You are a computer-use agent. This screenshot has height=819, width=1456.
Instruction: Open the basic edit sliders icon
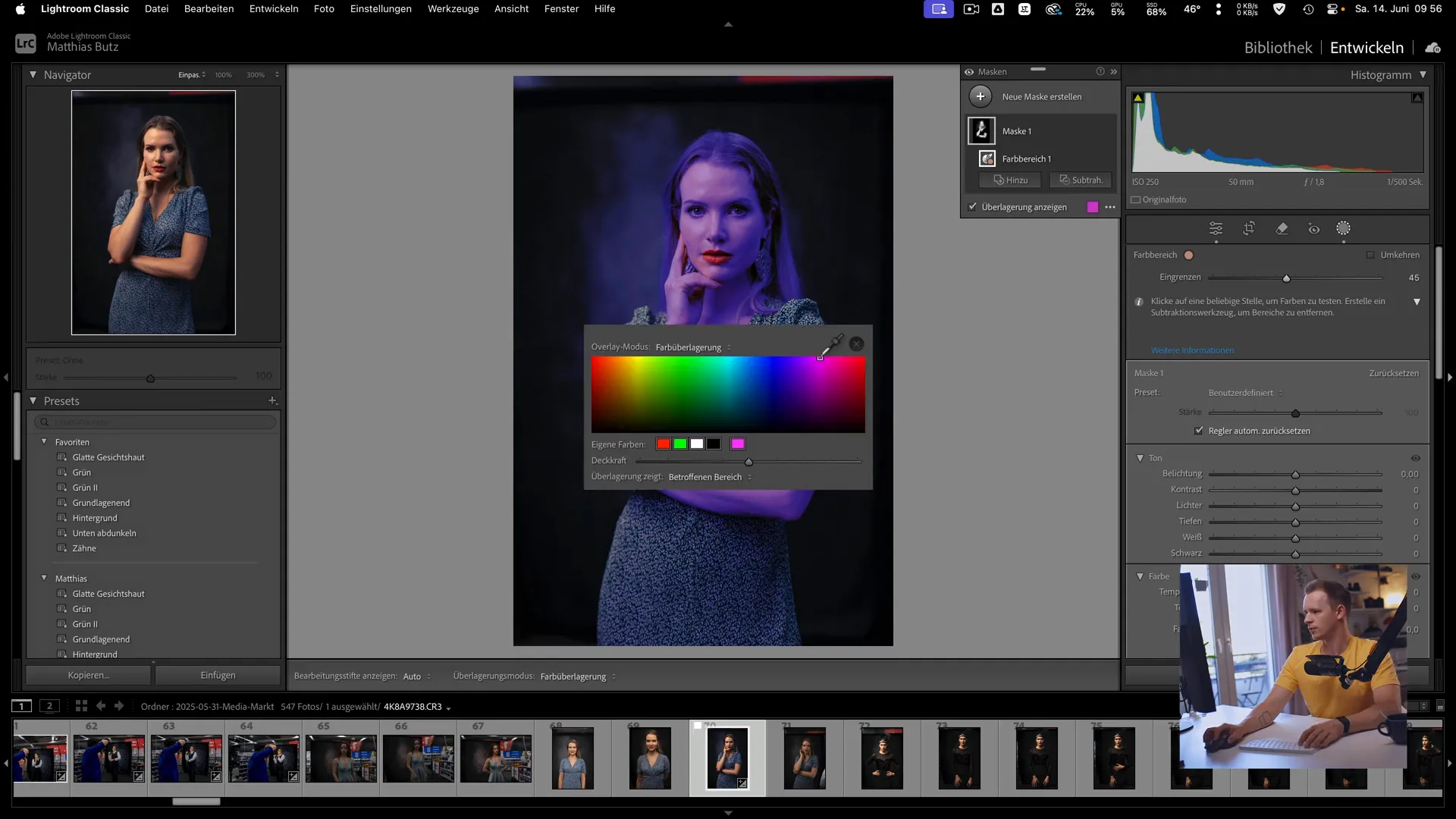coord(1216,228)
